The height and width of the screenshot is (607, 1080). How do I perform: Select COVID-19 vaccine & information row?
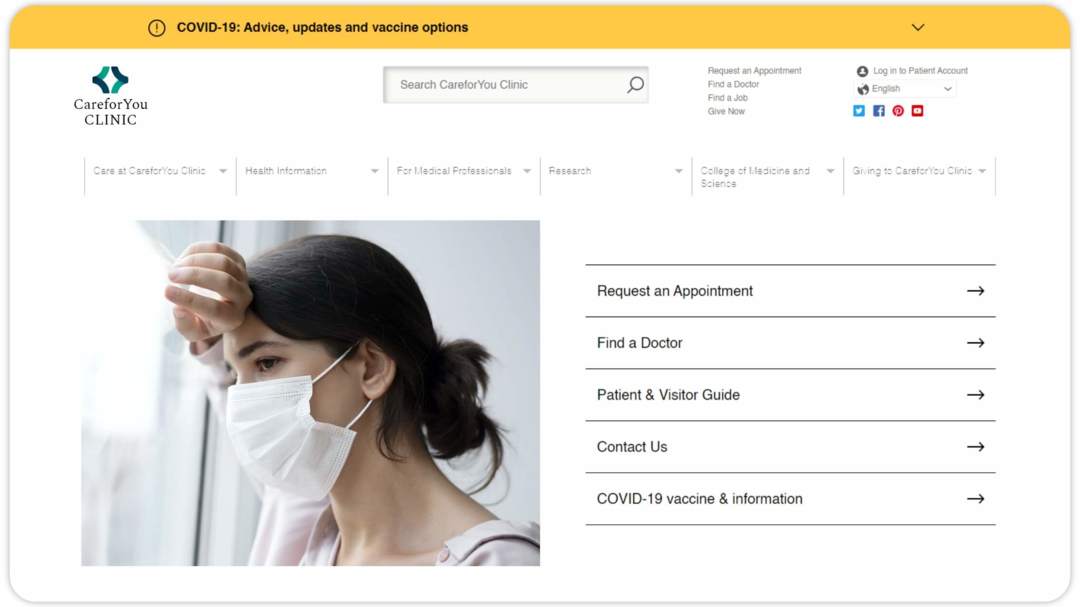click(x=790, y=499)
